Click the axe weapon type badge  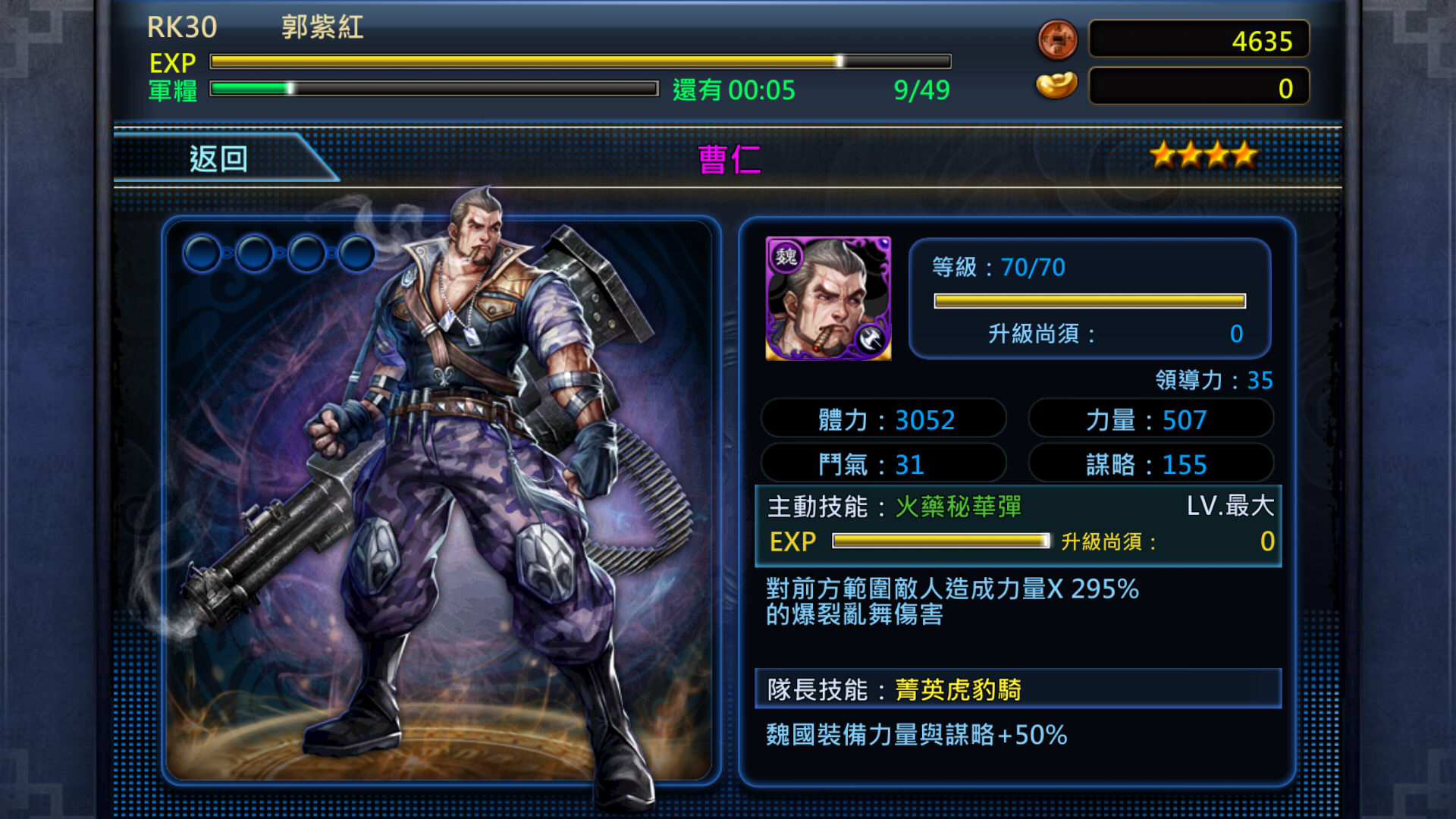point(871,338)
